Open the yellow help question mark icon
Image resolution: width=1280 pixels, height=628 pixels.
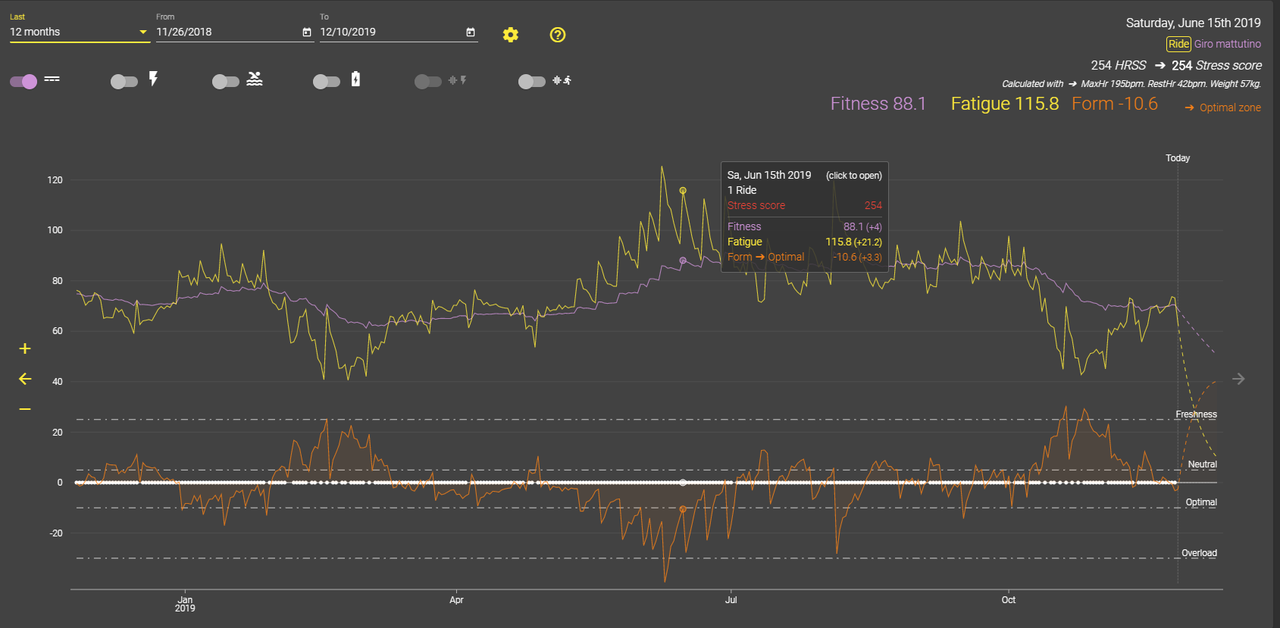(x=558, y=35)
